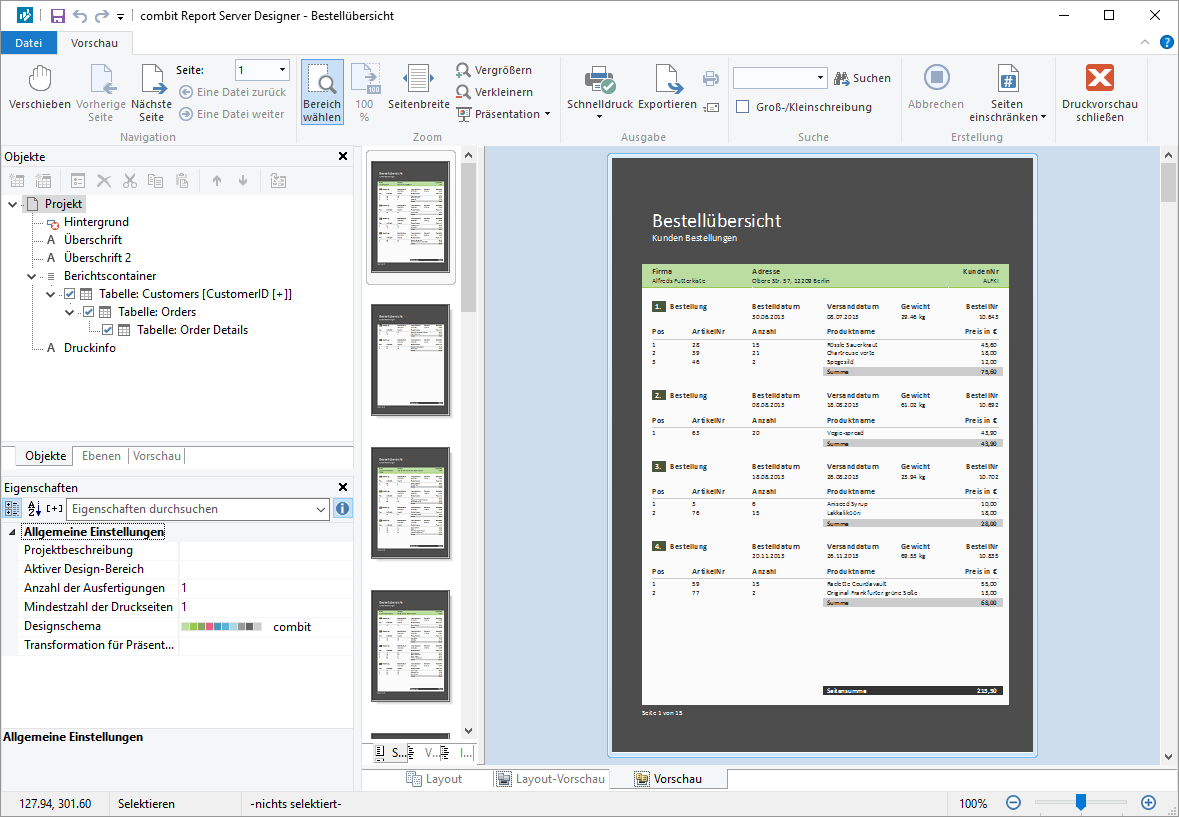Click the Vergrößern magnifier icon
The height and width of the screenshot is (817, 1179).
tap(463, 71)
